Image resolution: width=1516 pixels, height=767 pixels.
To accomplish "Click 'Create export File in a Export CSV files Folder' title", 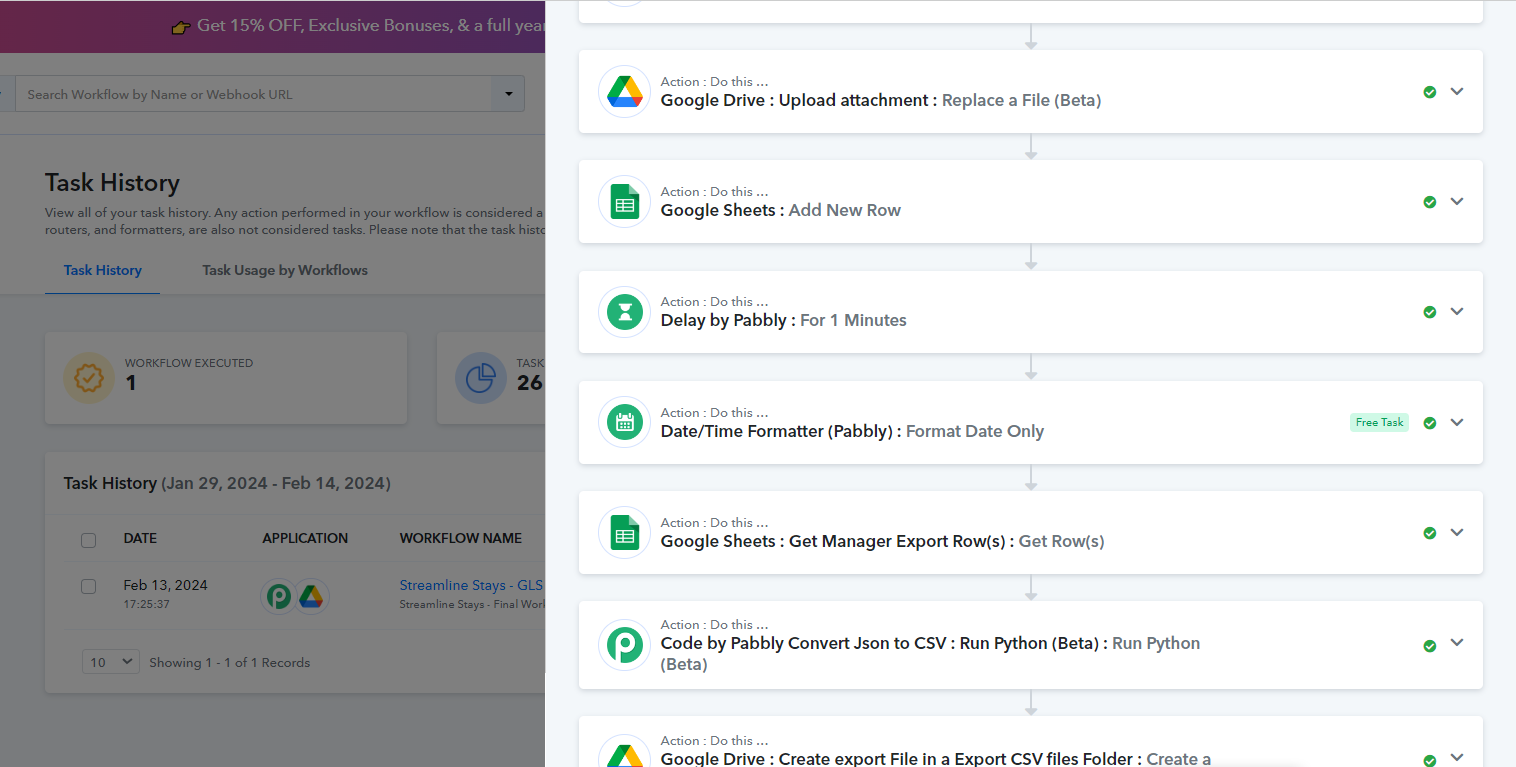I will 936,759.
